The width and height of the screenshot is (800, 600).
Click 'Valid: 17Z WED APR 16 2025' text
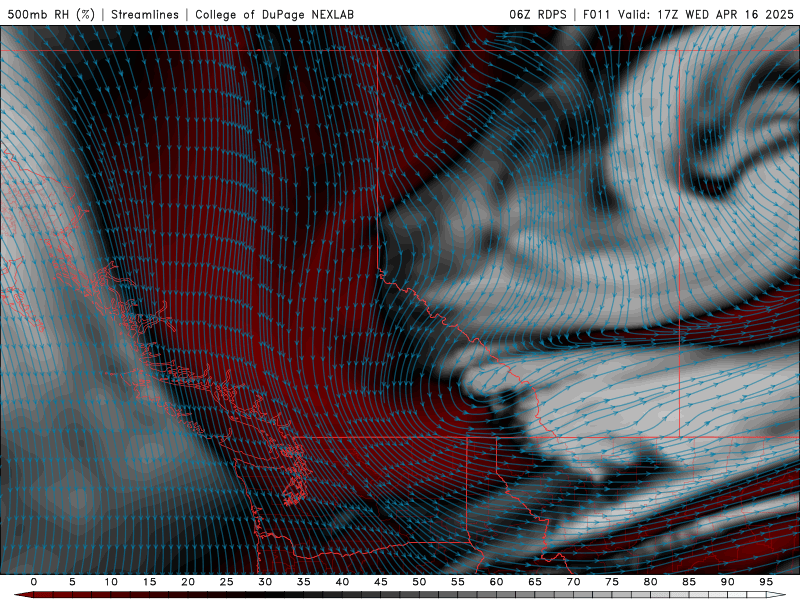[706, 14]
